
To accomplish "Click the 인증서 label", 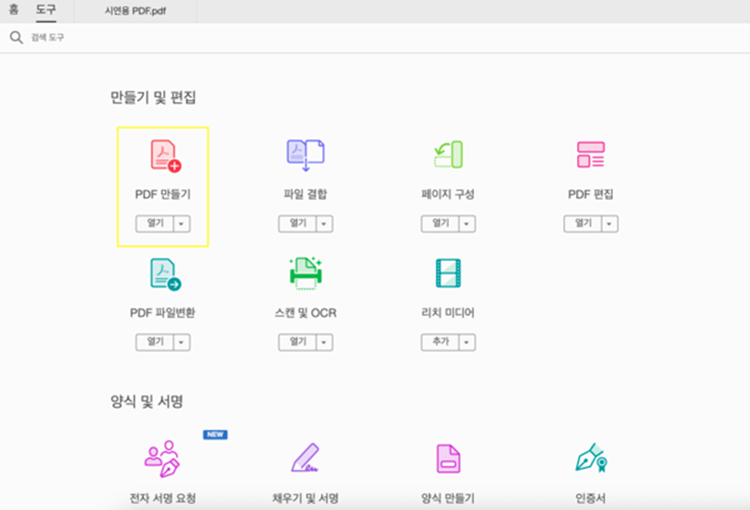I will (591, 499).
